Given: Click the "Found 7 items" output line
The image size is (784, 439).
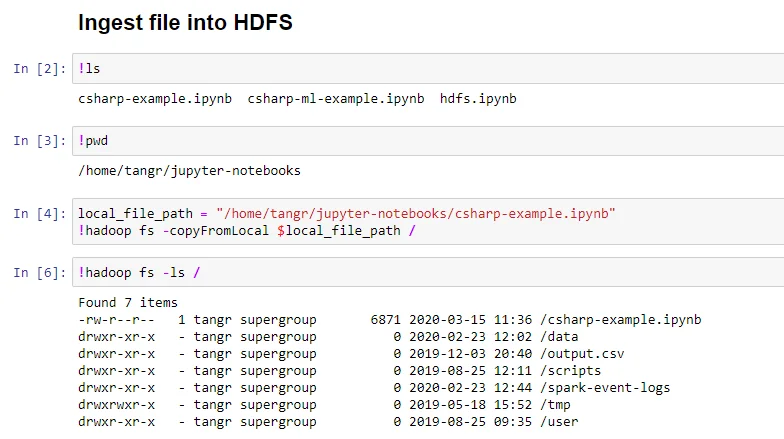Looking at the screenshot, I should pyautogui.click(x=128, y=302).
